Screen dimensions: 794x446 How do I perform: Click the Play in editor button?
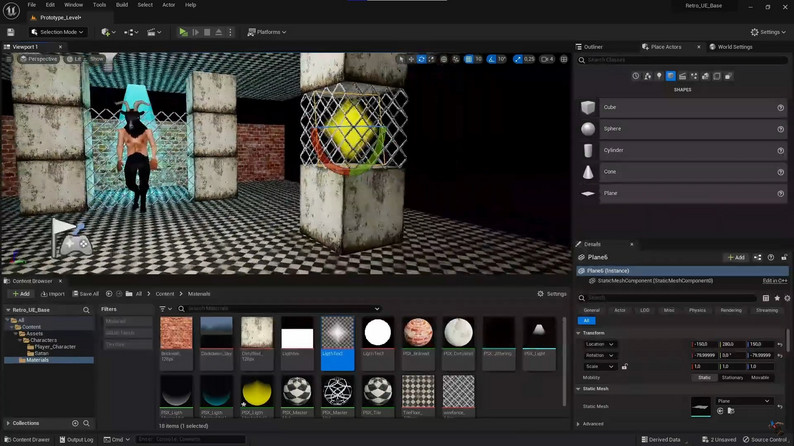[x=183, y=32]
